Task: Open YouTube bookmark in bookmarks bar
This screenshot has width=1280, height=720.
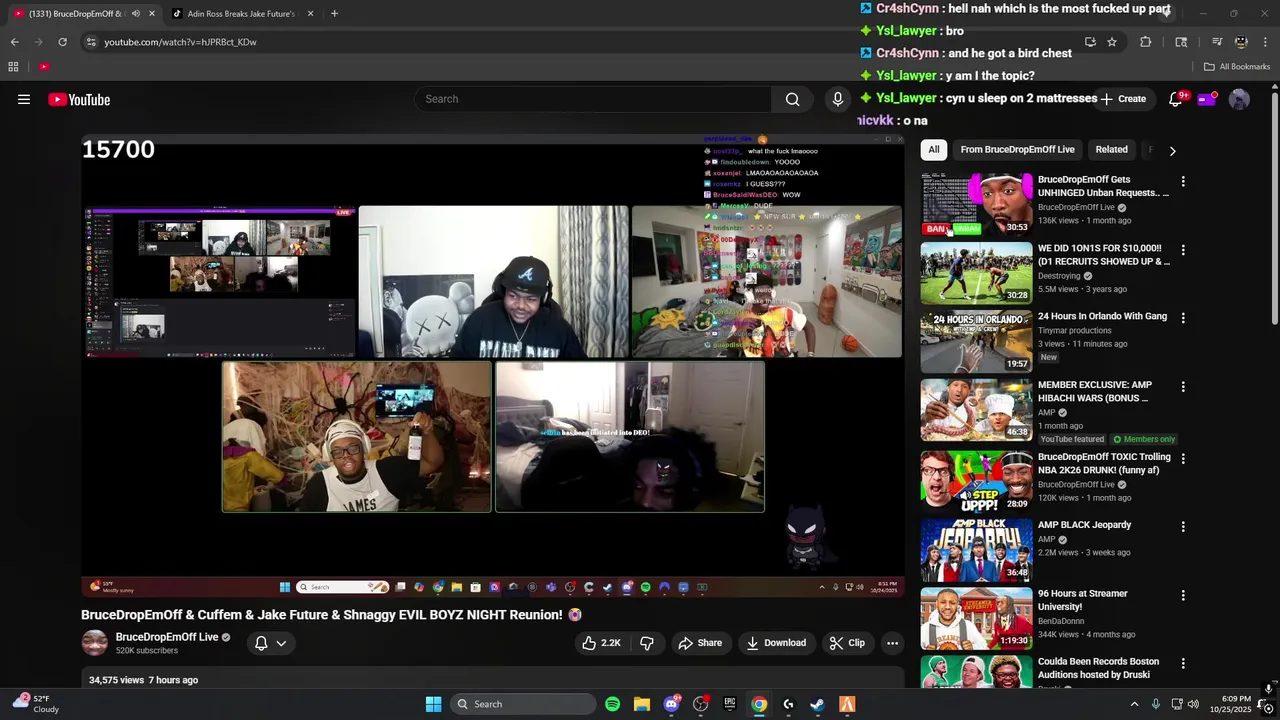Action: click(44, 67)
